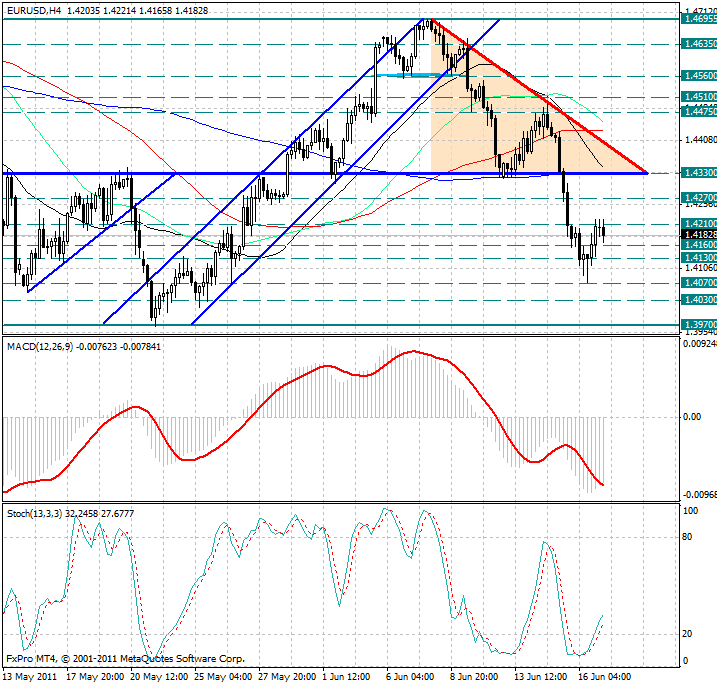The image size is (717, 684).
Task: Click the 13 May 2011 date label
Action: pyautogui.click(x=30, y=677)
